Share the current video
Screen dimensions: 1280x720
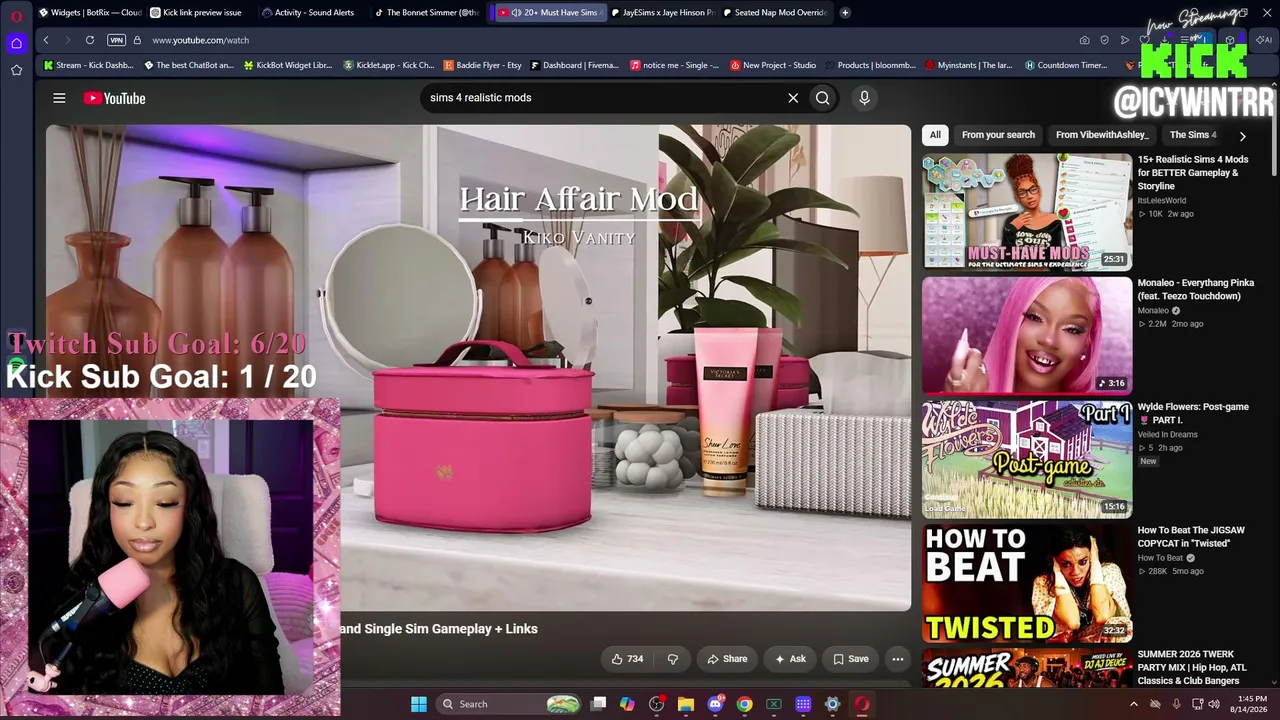click(727, 659)
